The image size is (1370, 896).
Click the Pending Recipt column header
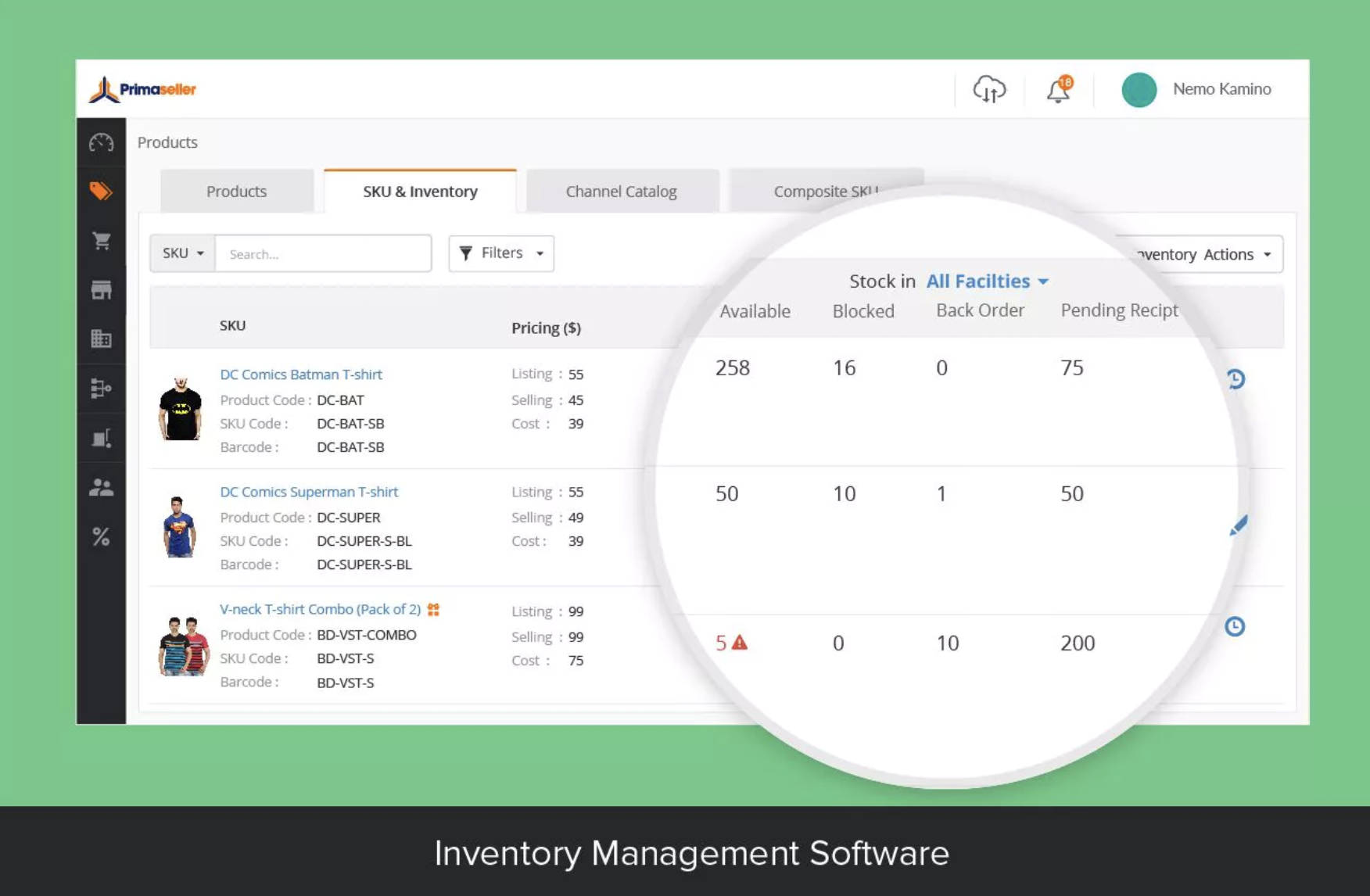[x=1119, y=310]
